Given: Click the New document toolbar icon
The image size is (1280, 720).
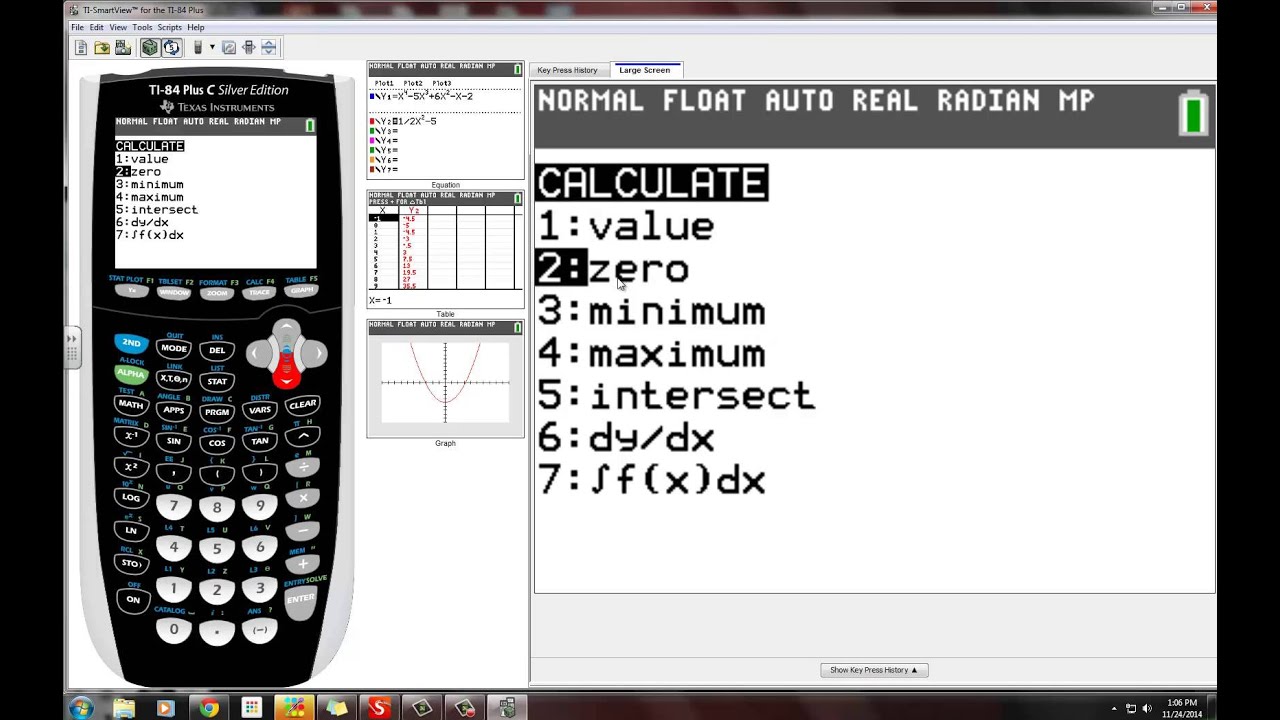Looking at the screenshot, I should click(x=82, y=47).
